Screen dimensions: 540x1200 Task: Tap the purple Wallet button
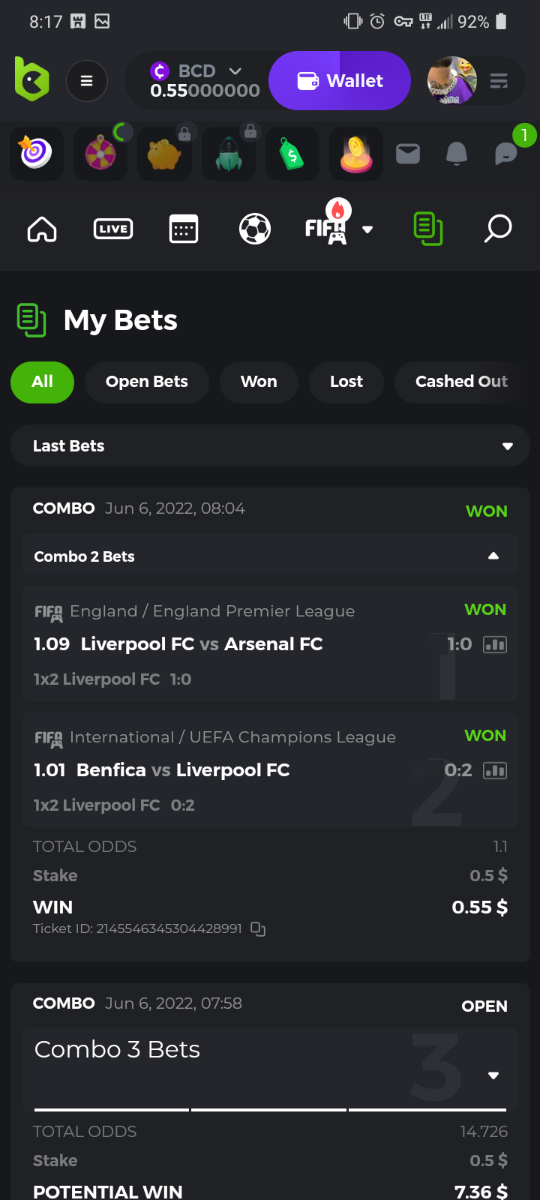pyautogui.click(x=340, y=80)
